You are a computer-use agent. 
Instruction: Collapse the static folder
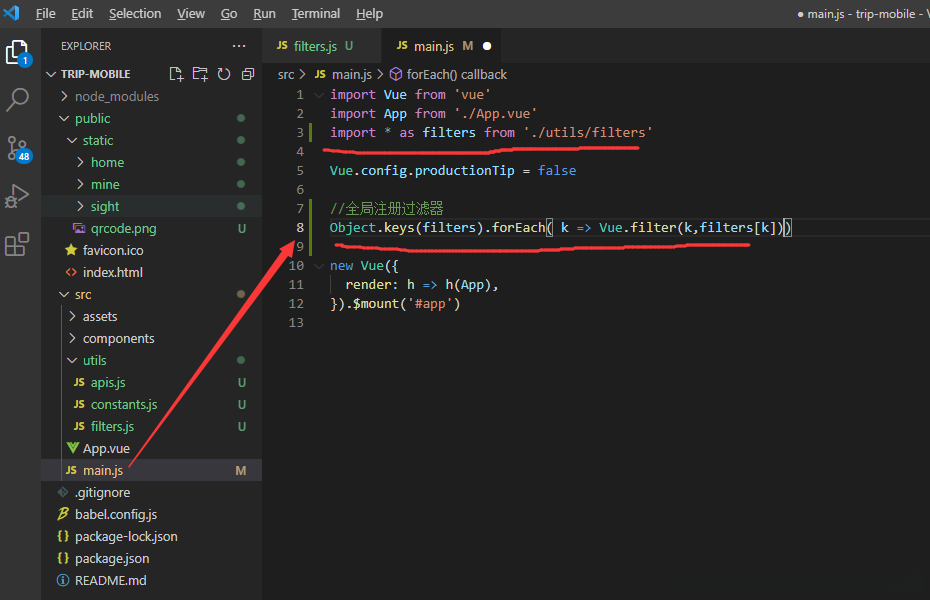(97, 140)
